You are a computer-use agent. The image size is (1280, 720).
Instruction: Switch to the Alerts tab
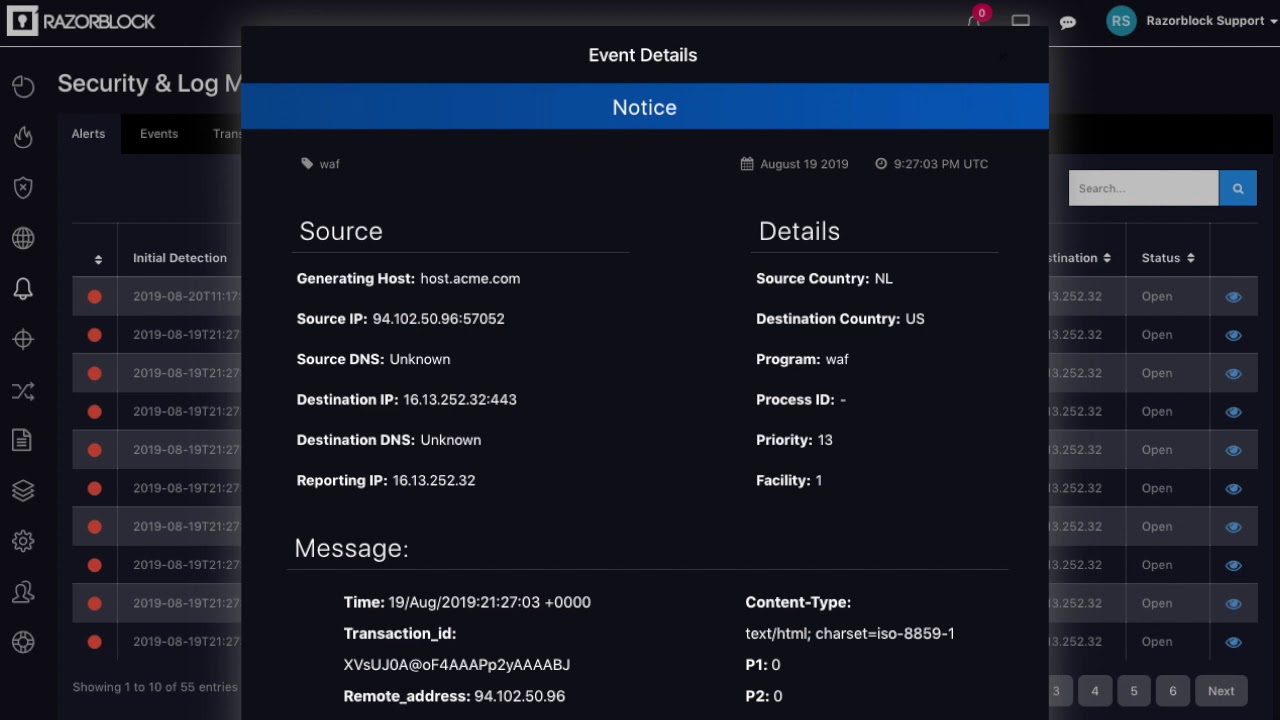[x=88, y=134]
